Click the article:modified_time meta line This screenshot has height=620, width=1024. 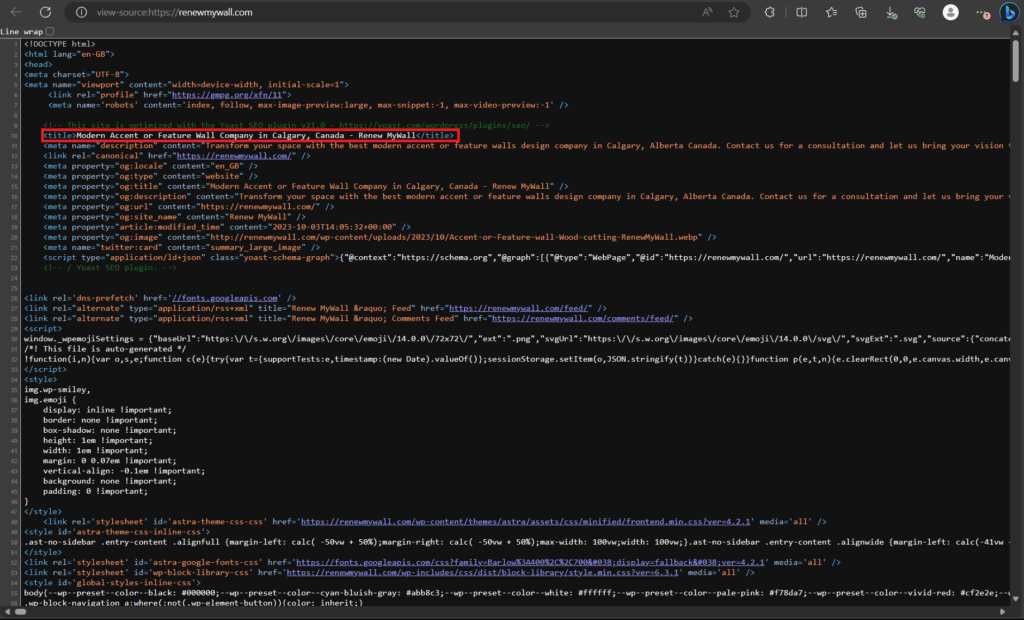227,227
